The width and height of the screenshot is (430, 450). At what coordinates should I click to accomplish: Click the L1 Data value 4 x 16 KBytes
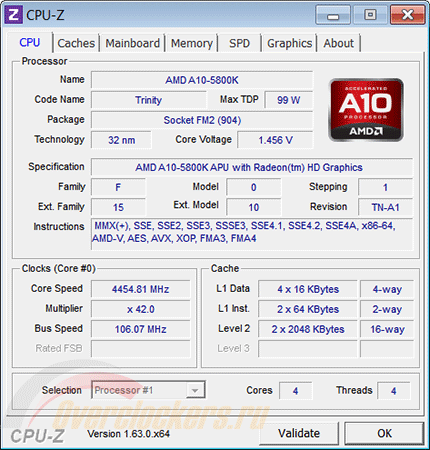(x=308, y=289)
